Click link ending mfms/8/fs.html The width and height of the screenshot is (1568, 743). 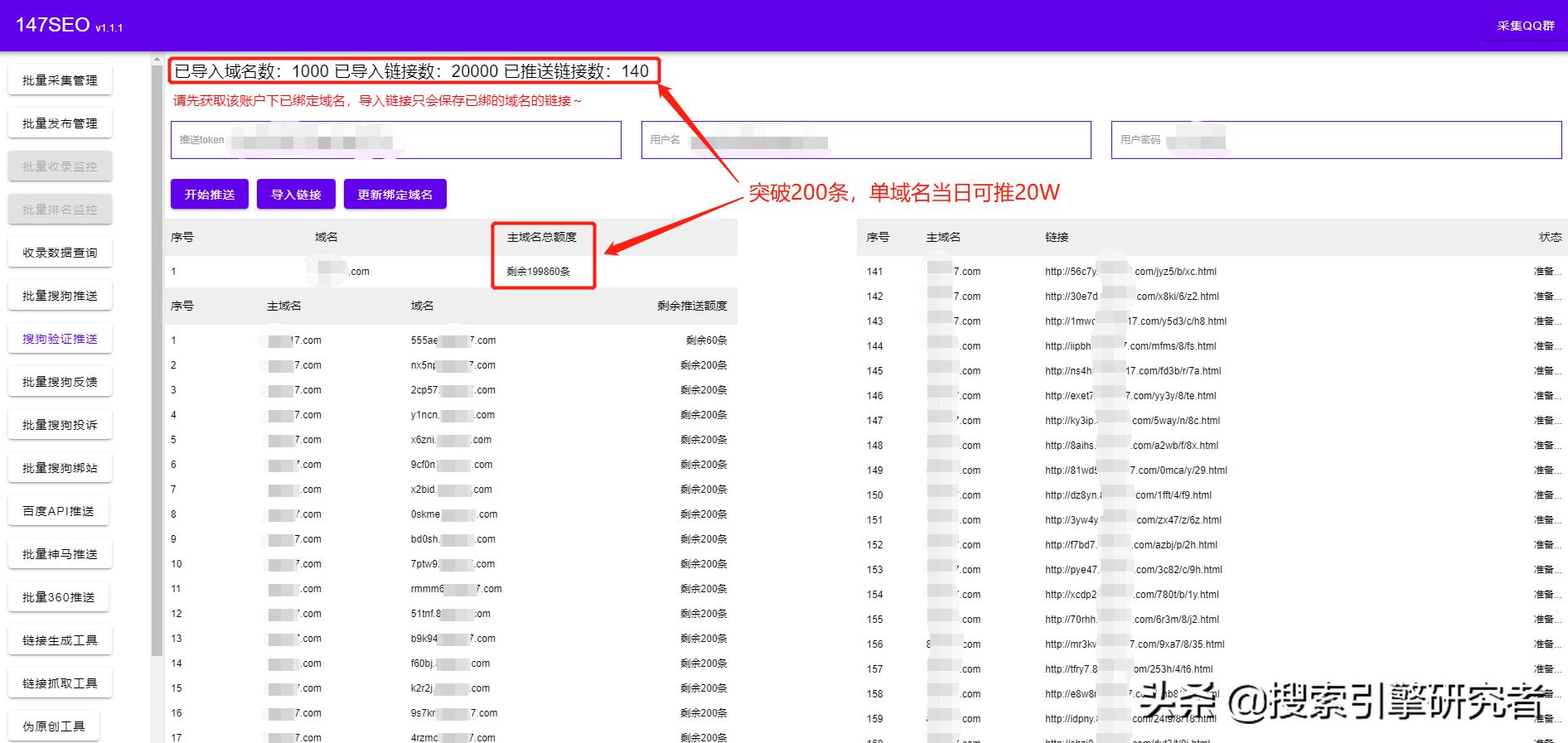pos(1130,346)
